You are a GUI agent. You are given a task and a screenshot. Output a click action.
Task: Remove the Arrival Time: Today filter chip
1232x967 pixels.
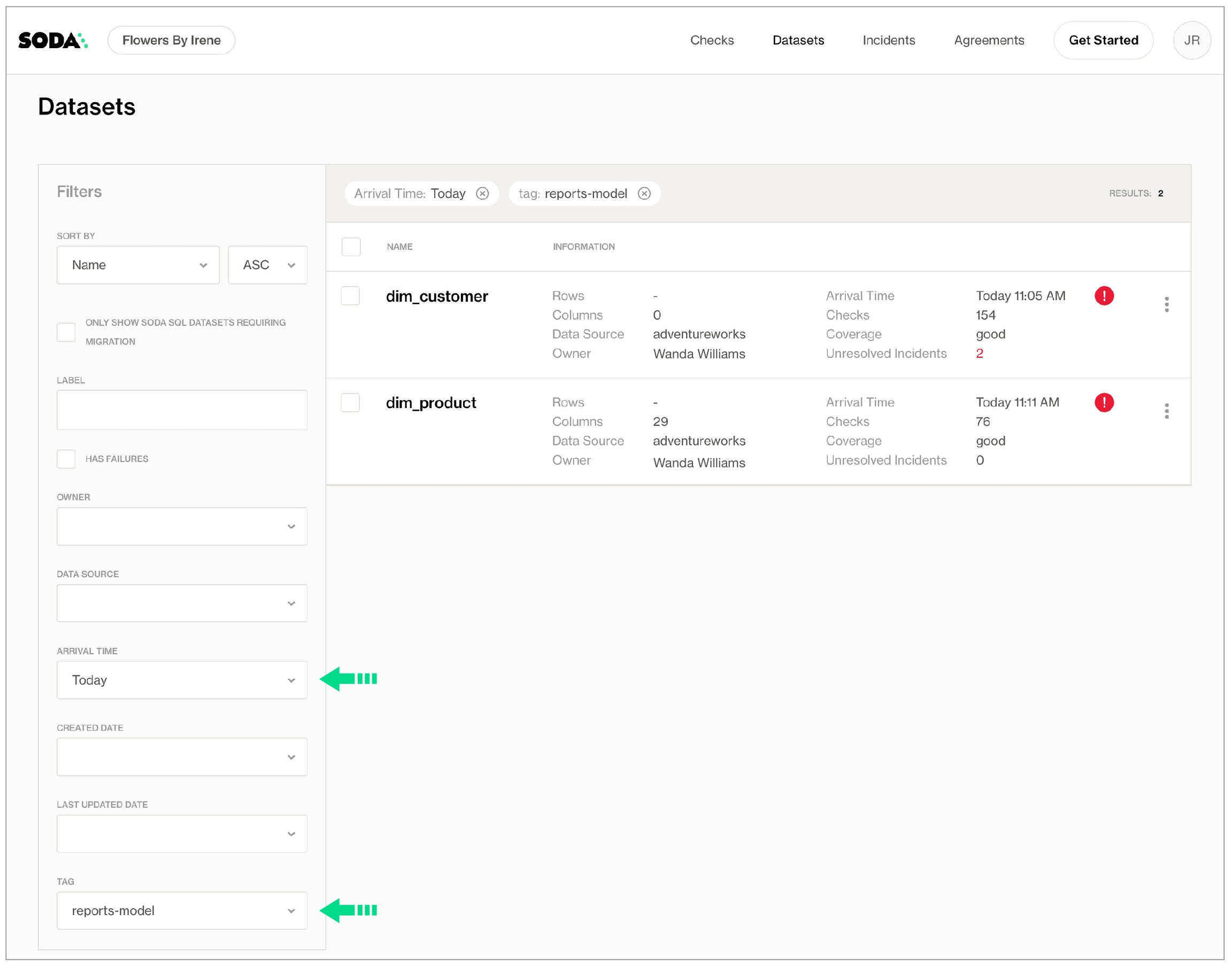[482, 194]
